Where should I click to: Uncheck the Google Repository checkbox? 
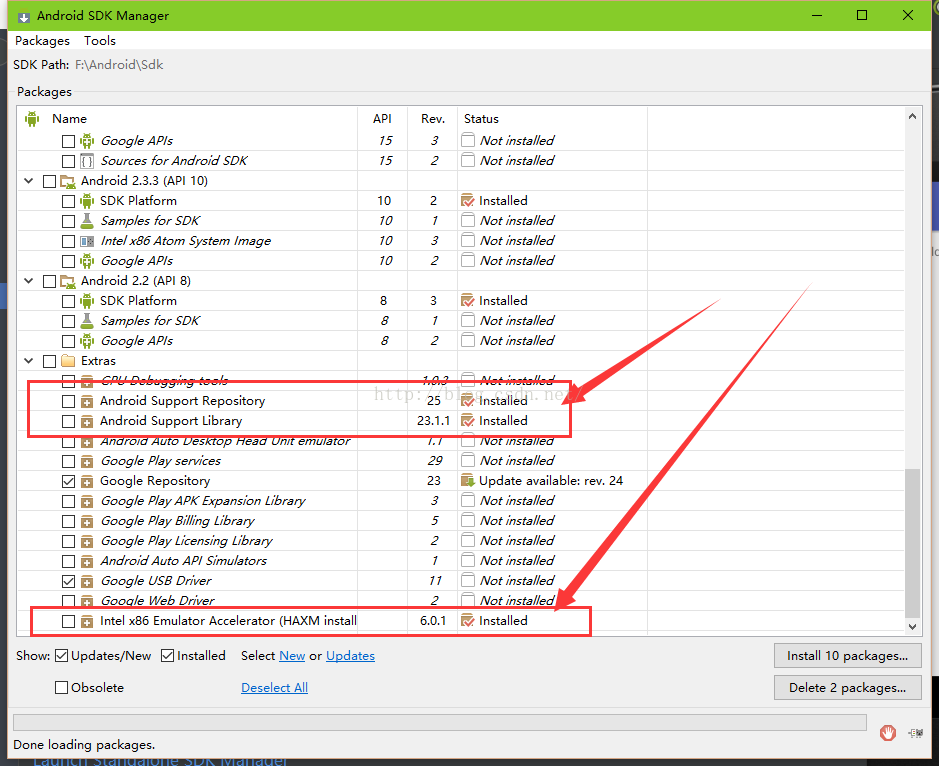point(68,481)
